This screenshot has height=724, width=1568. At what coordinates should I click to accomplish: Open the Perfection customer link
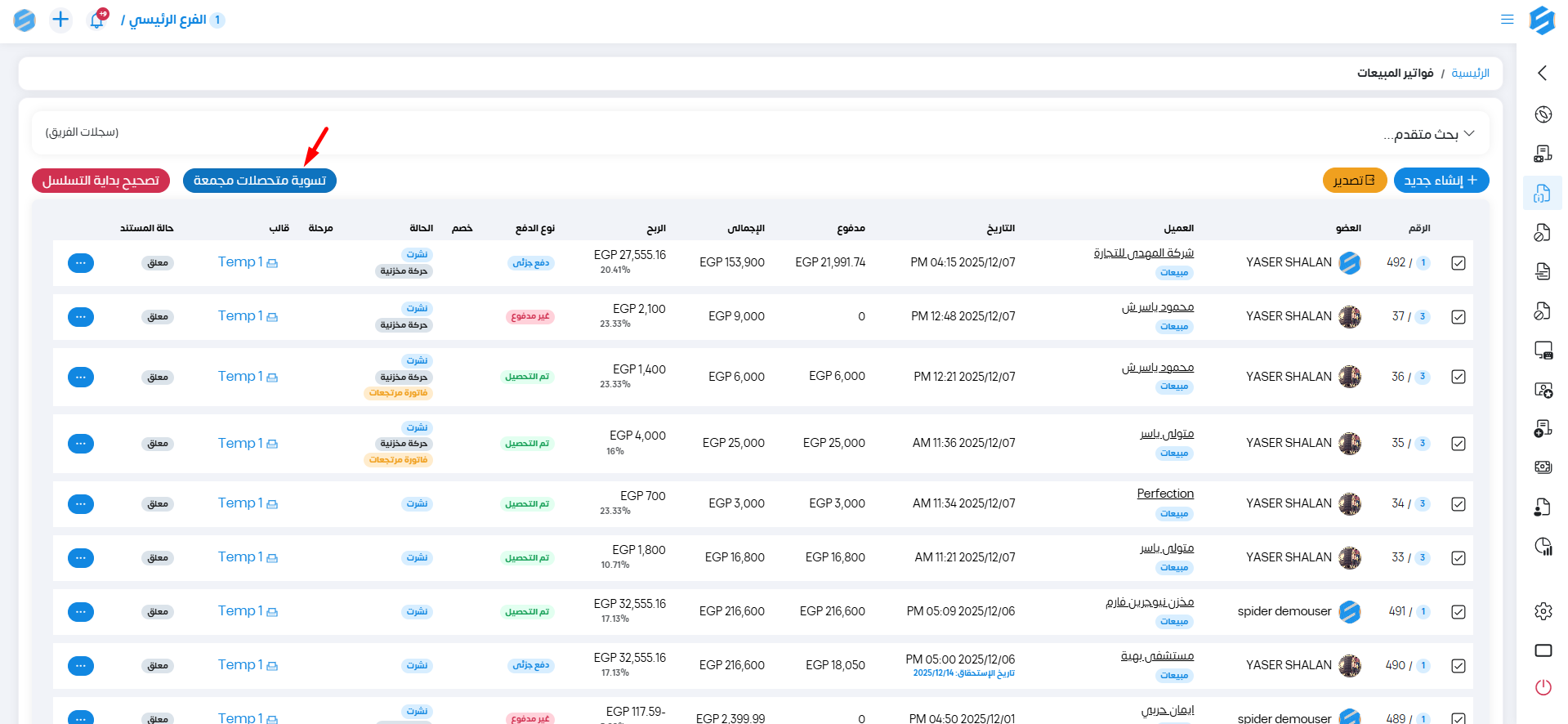click(x=1164, y=494)
